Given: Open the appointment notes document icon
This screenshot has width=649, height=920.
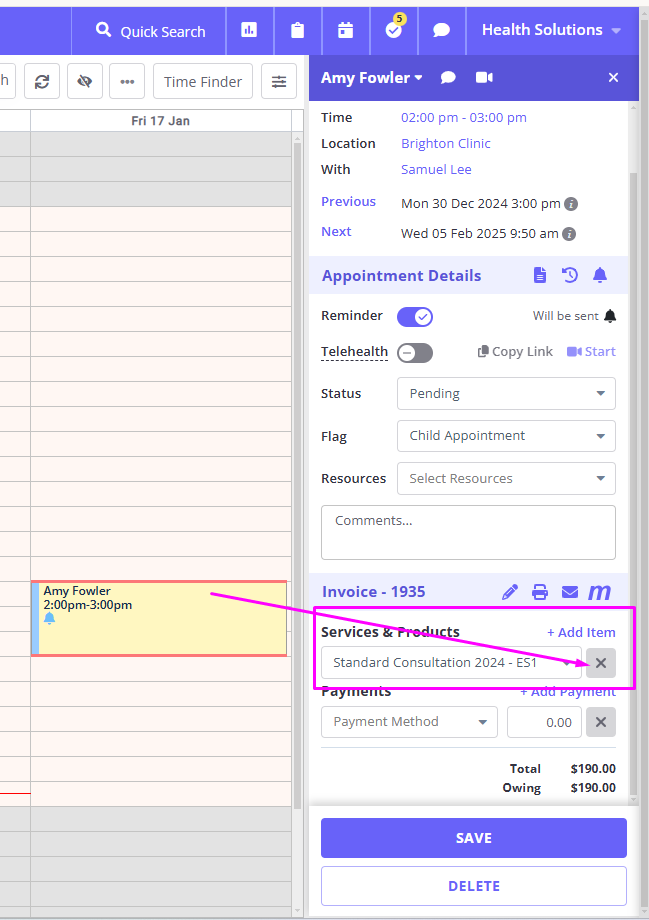Looking at the screenshot, I should coord(540,275).
